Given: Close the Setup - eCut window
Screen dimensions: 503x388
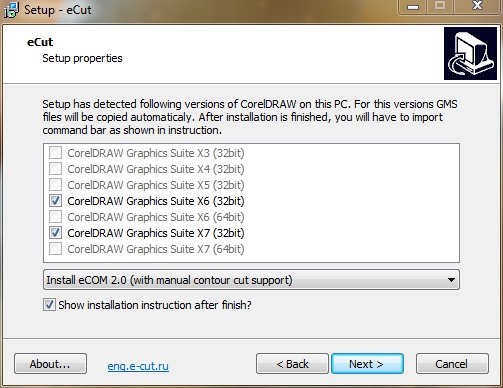Looking at the screenshot, I should click(x=477, y=6).
